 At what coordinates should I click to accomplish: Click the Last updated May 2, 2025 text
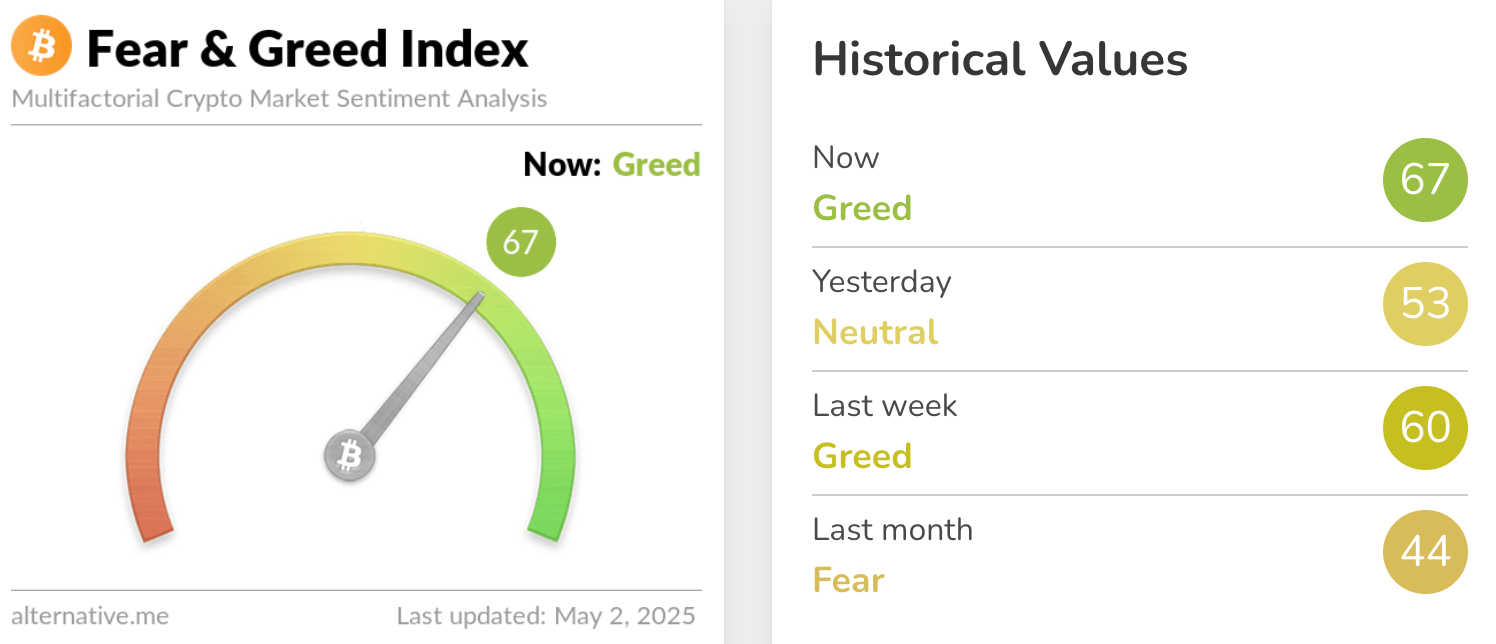[x=545, y=615]
